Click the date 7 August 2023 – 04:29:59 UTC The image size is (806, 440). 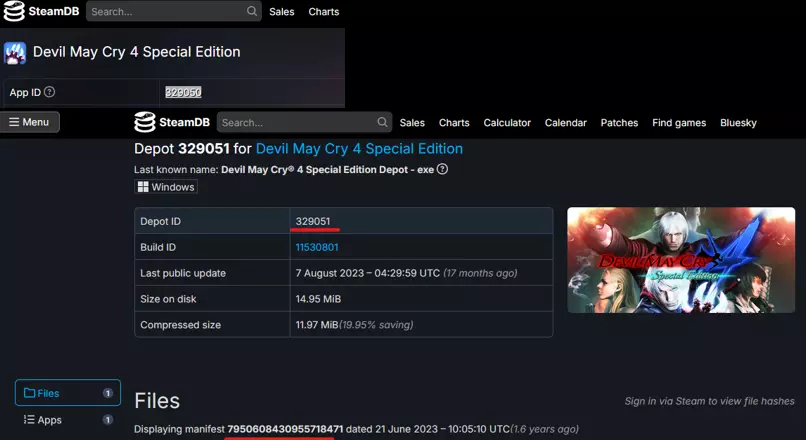click(x=368, y=273)
